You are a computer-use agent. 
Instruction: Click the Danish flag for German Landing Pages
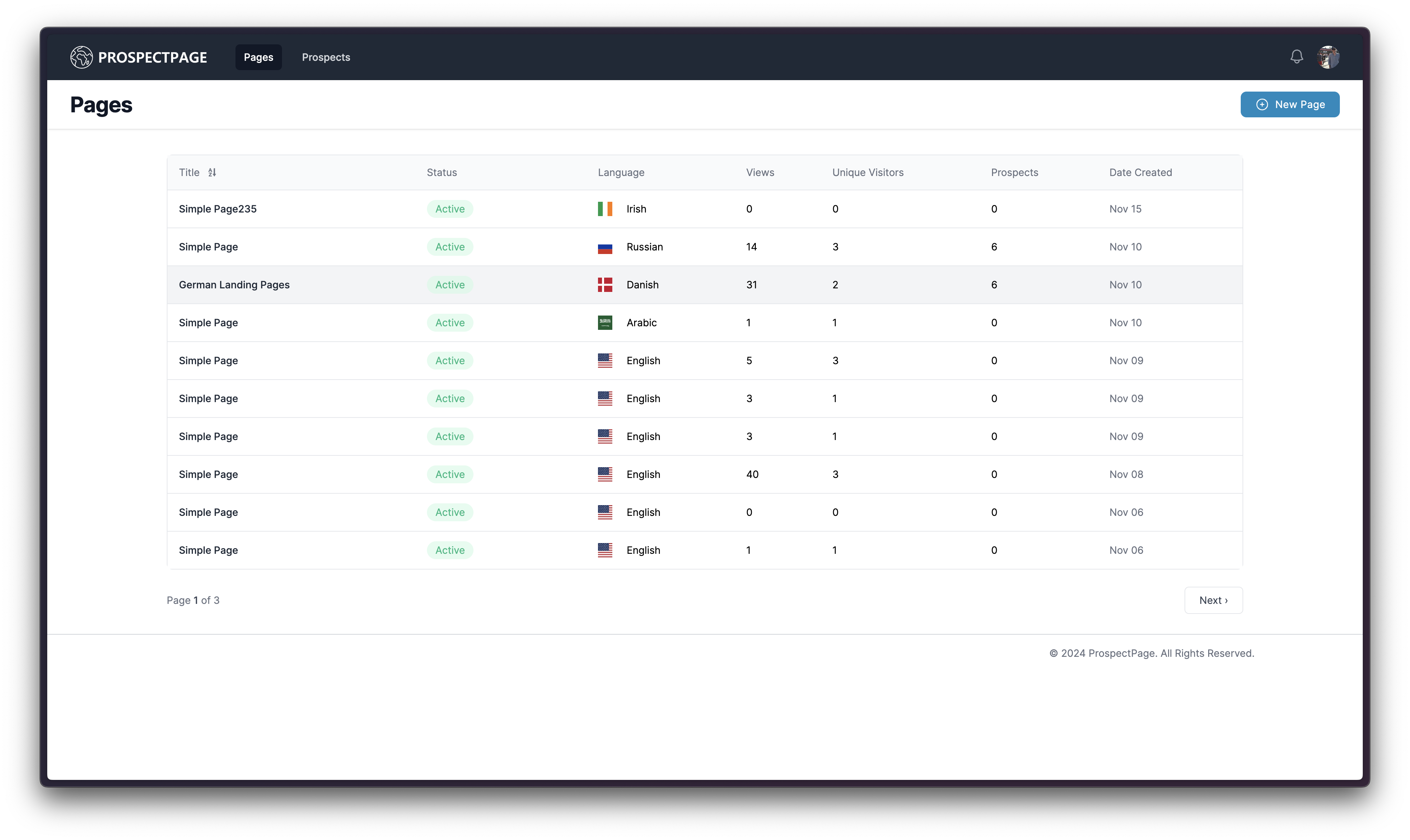click(x=604, y=285)
